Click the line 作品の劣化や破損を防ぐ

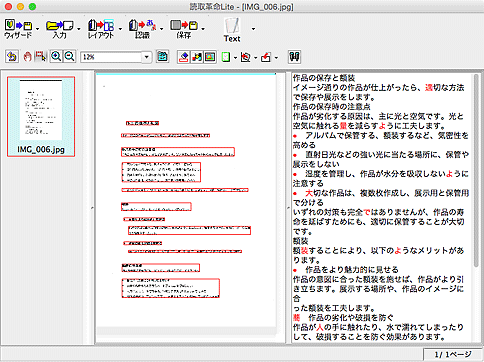pos(351,317)
